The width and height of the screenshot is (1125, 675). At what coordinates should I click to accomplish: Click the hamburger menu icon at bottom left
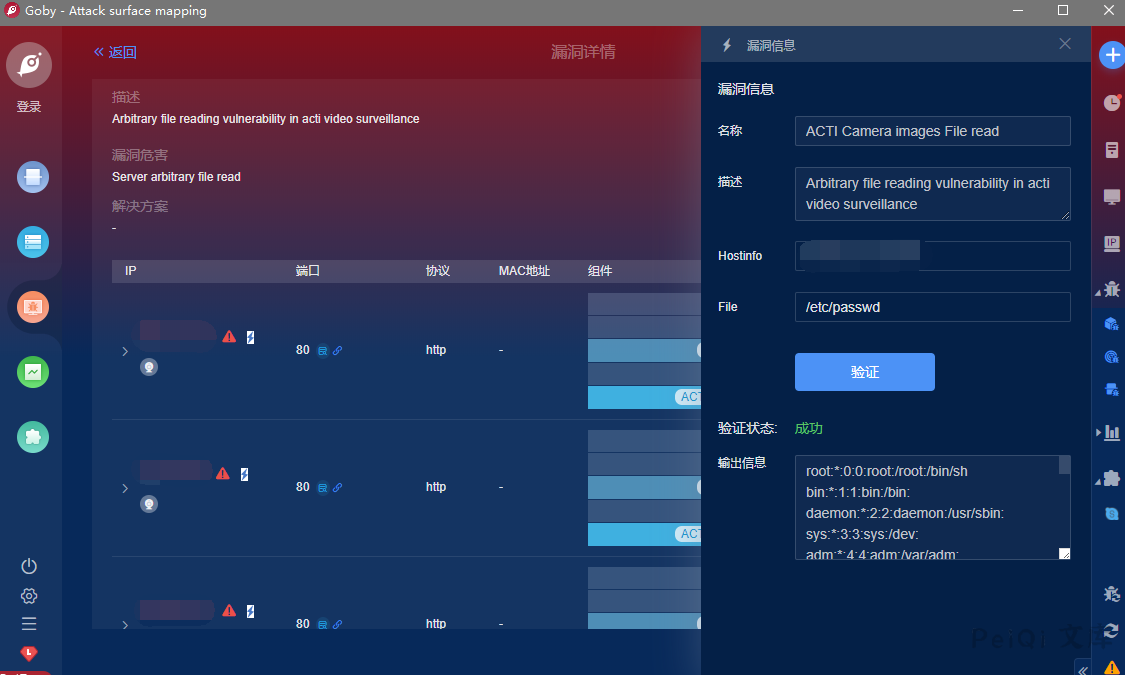click(29, 624)
